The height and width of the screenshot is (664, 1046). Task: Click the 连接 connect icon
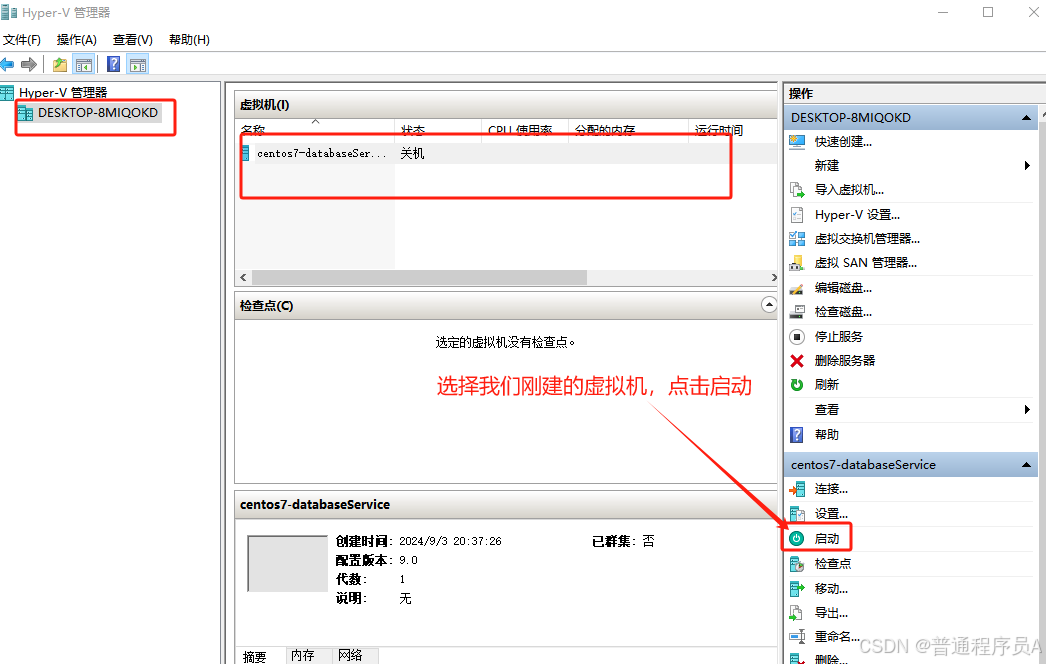pyautogui.click(x=797, y=489)
